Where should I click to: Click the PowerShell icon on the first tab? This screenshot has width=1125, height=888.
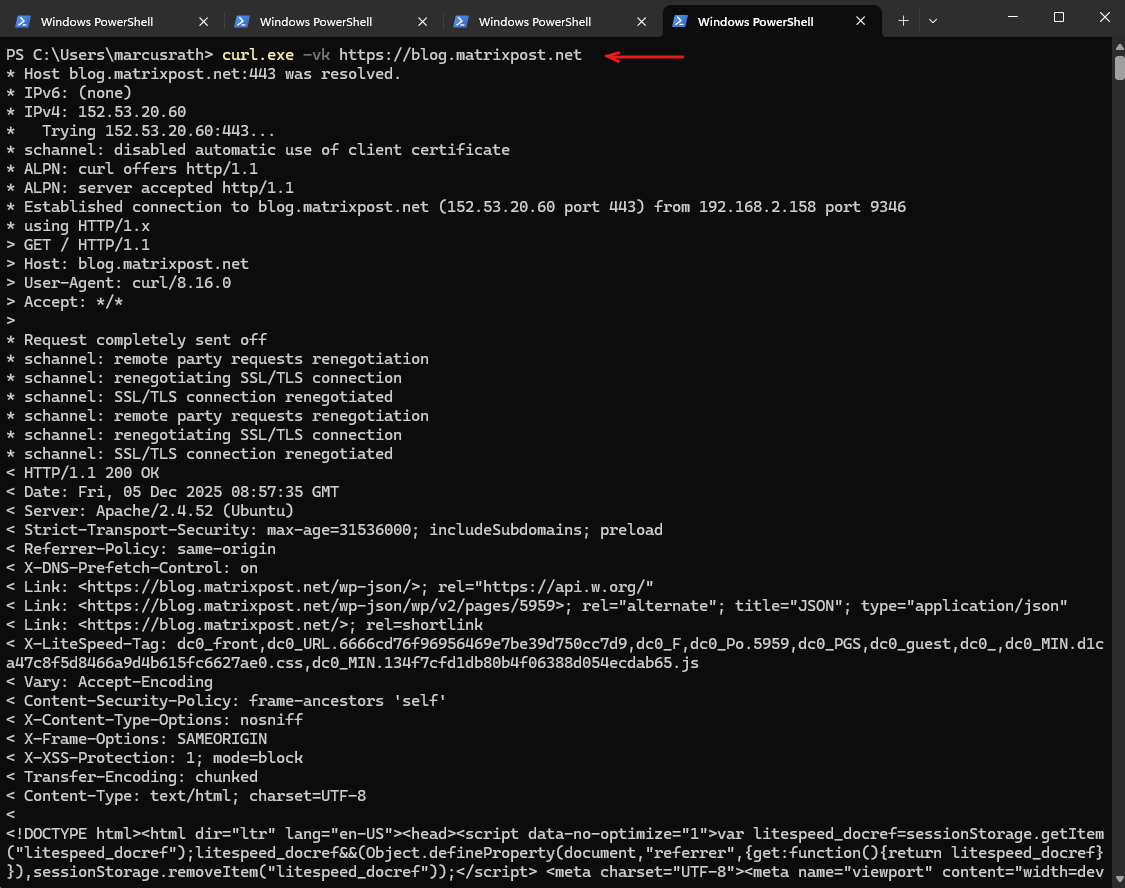click(22, 21)
